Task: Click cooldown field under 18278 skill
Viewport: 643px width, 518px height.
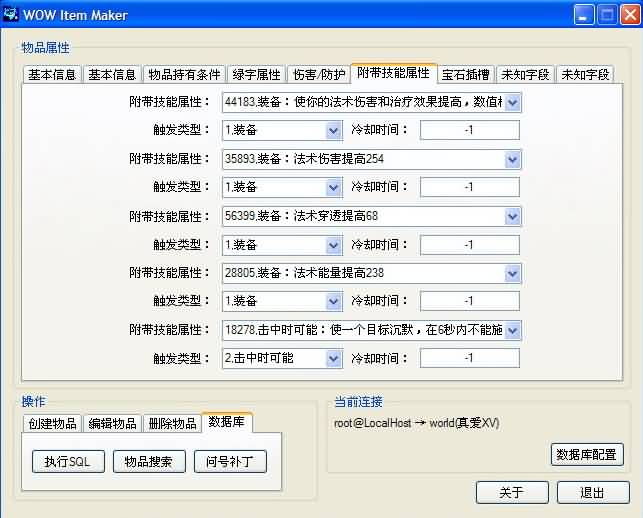Action: (470, 358)
